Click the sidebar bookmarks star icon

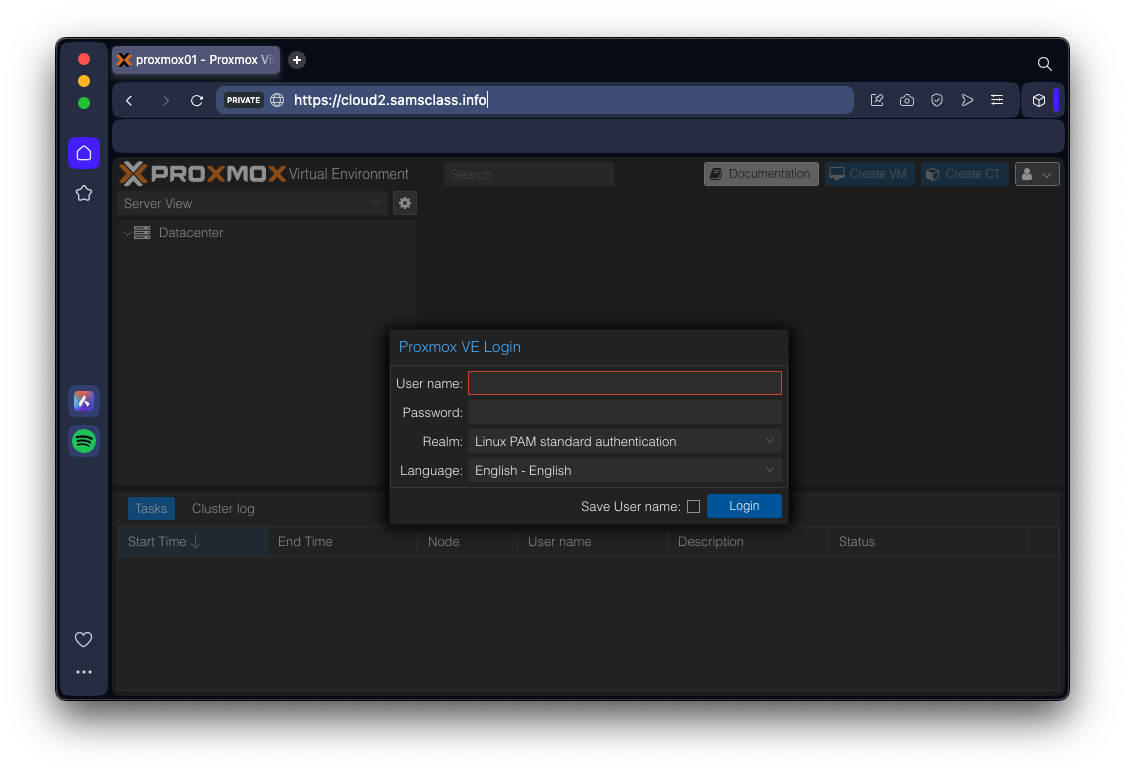pyautogui.click(x=84, y=193)
